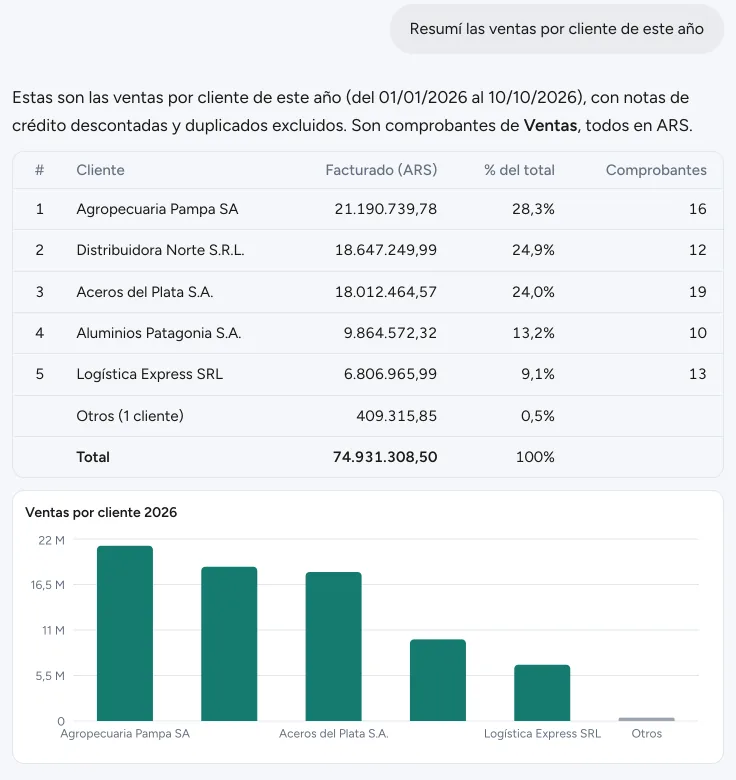Click the 'Agropecuaria Pampa SA' x-axis label
Image resolution: width=736 pixels, height=780 pixels.
coord(125,734)
